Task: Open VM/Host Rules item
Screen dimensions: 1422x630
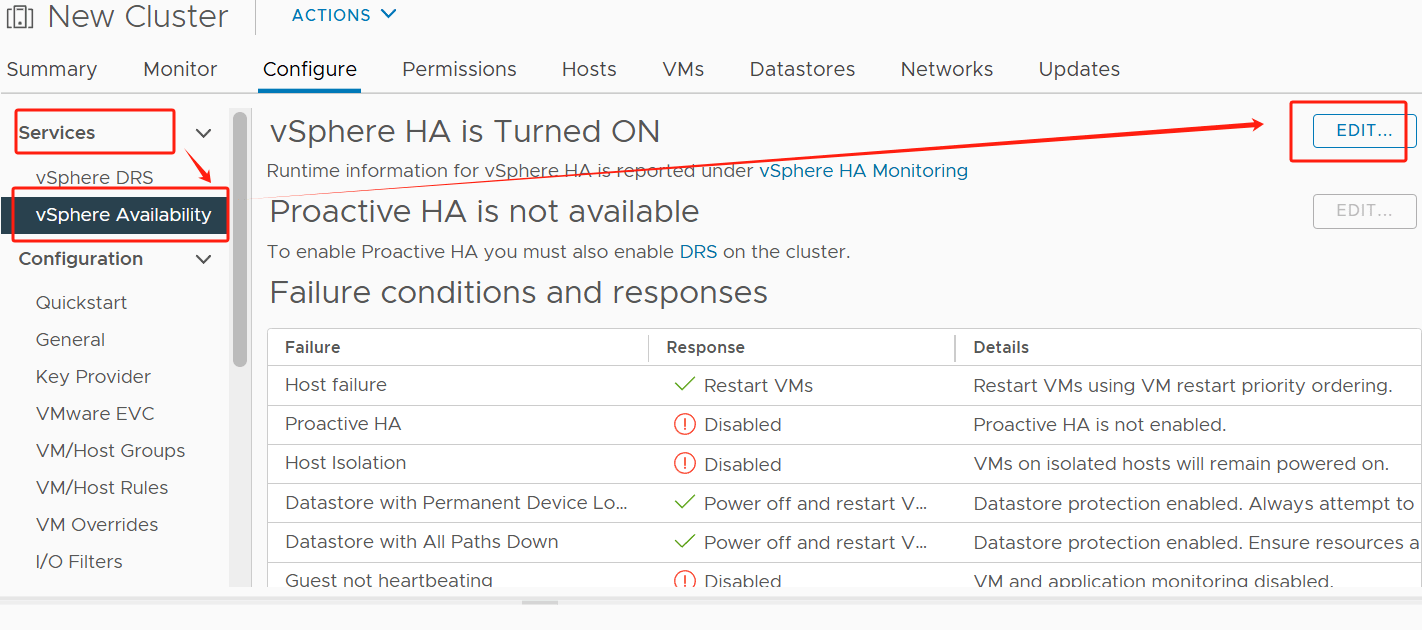Action: (x=102, y=488)
